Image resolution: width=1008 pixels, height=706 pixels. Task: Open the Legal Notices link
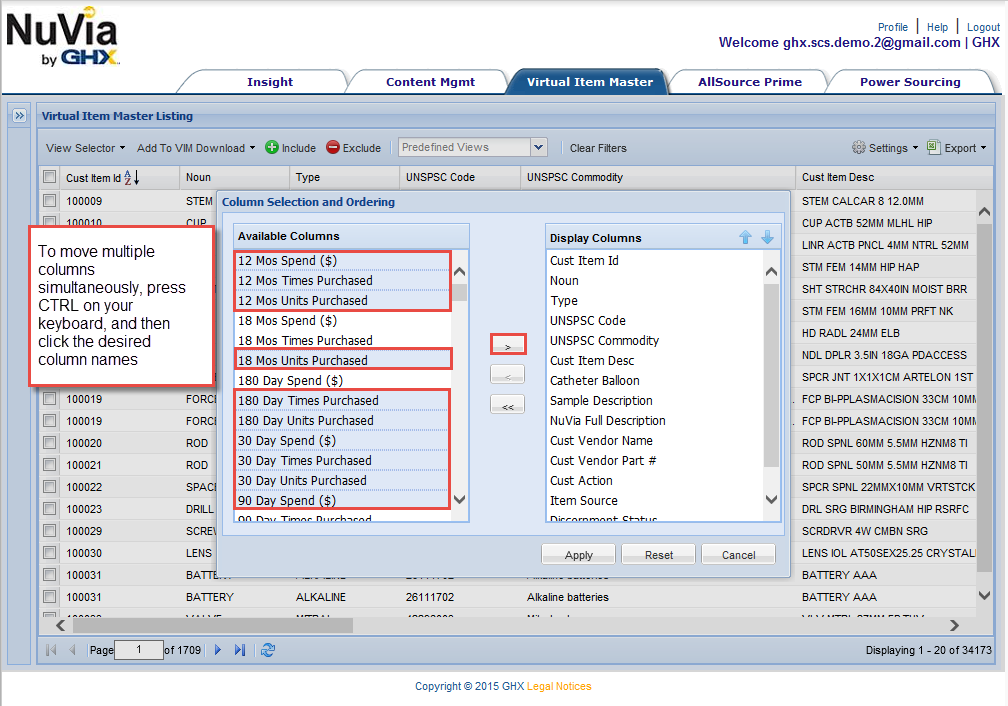[559, 686]
